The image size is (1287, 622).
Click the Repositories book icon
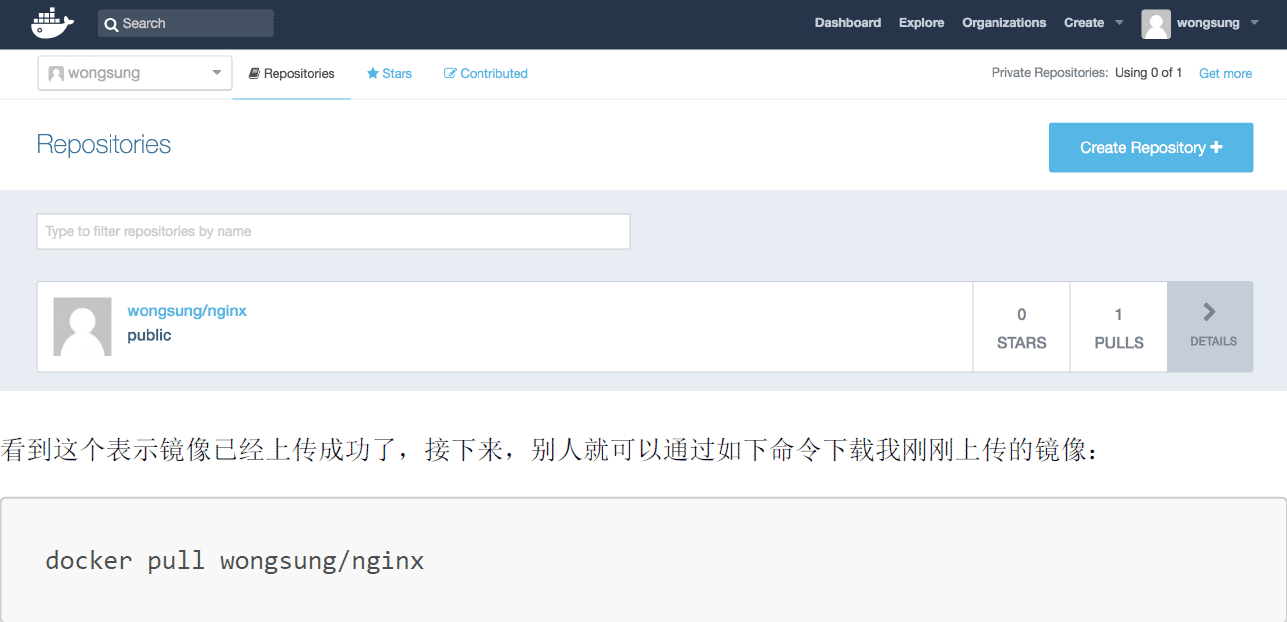pyautogui.click(x=255, y=72)
